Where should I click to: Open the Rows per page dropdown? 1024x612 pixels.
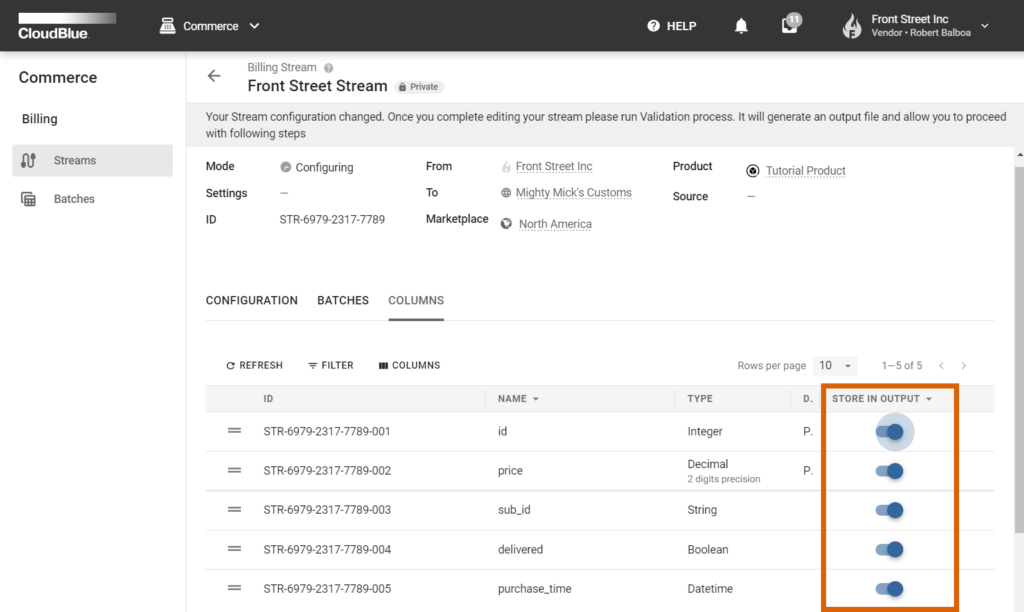pyautogui.click(x=835, y=365)
